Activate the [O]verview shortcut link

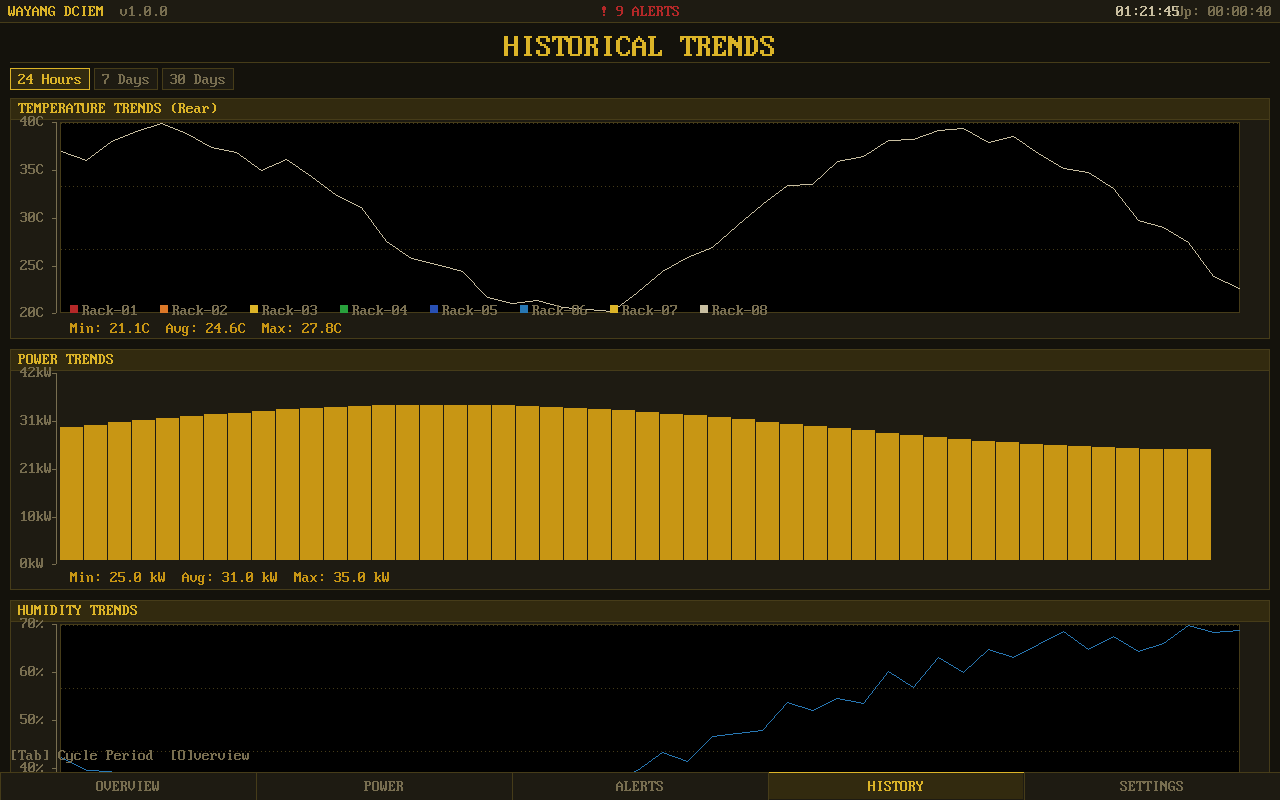[x=210, y=755]
